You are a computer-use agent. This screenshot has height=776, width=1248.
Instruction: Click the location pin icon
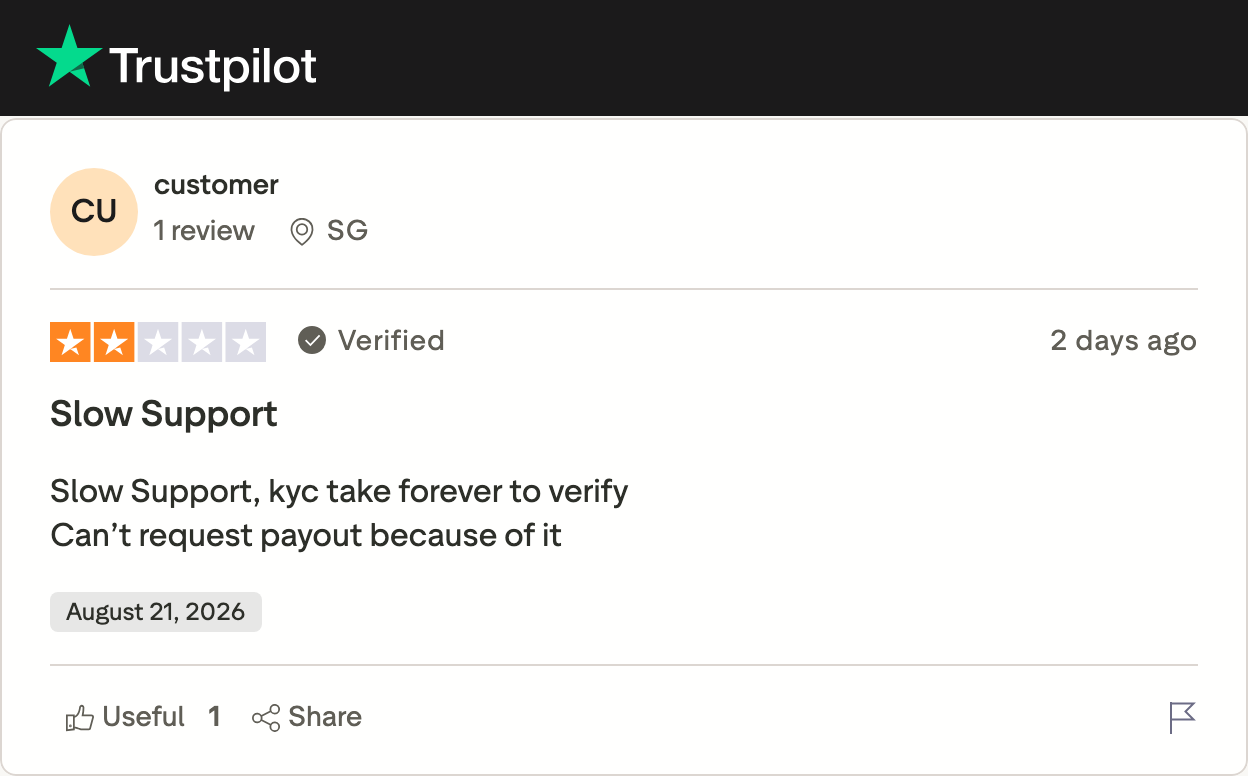tap(301, 232)
